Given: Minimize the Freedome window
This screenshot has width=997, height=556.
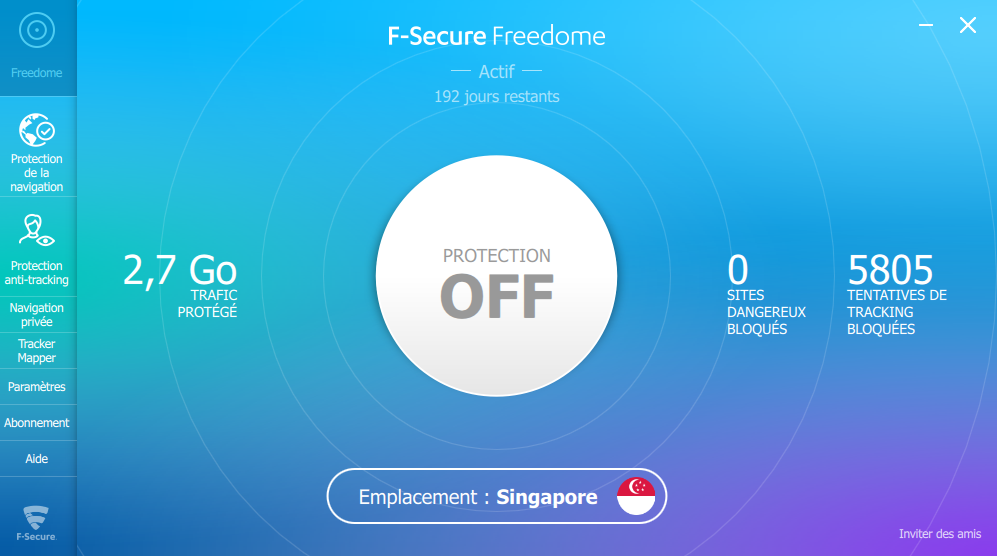Looking at the screenshot, I should 926,25.
